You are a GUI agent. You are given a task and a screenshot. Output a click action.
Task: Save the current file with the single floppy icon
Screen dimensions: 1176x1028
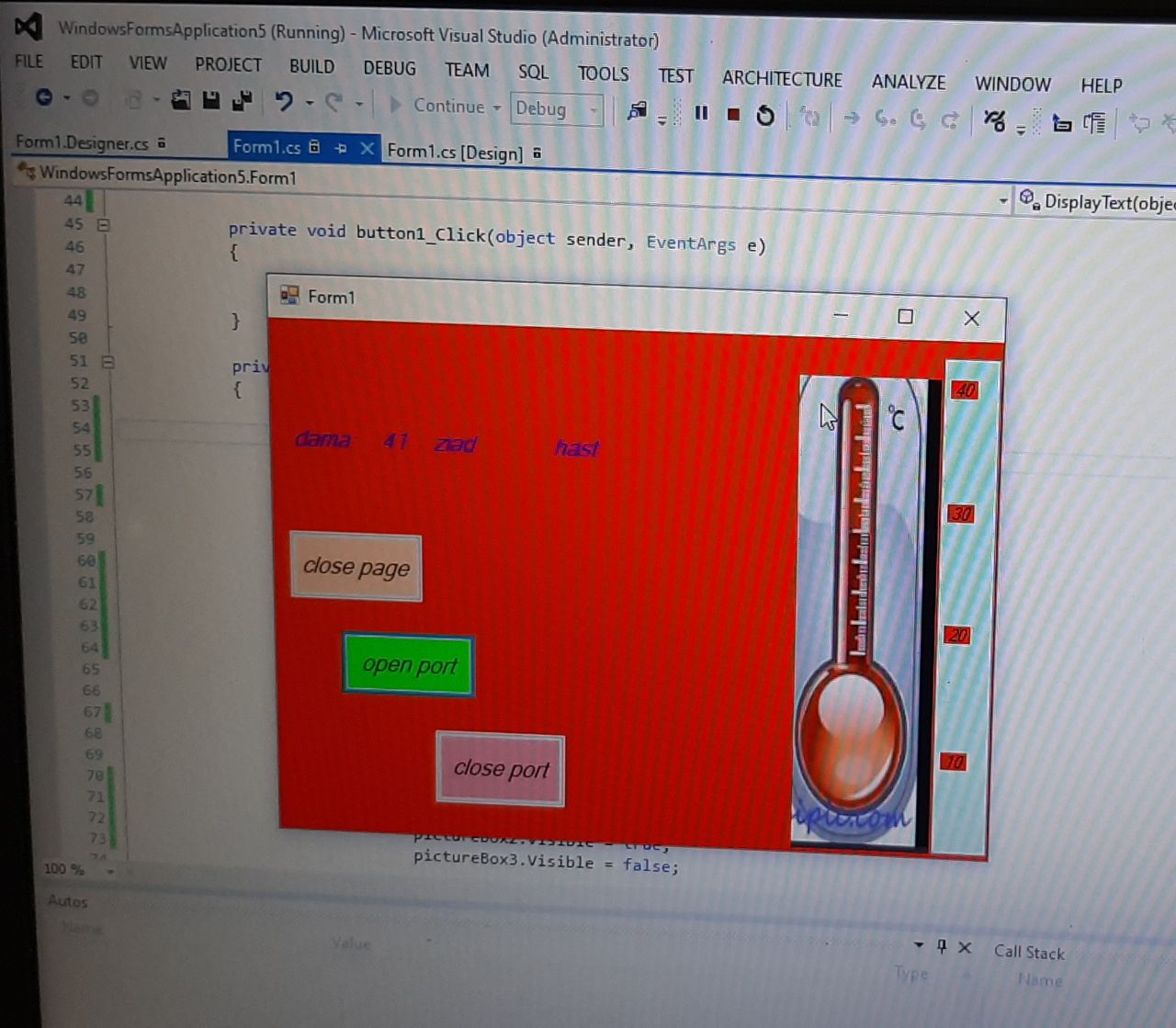211,100
